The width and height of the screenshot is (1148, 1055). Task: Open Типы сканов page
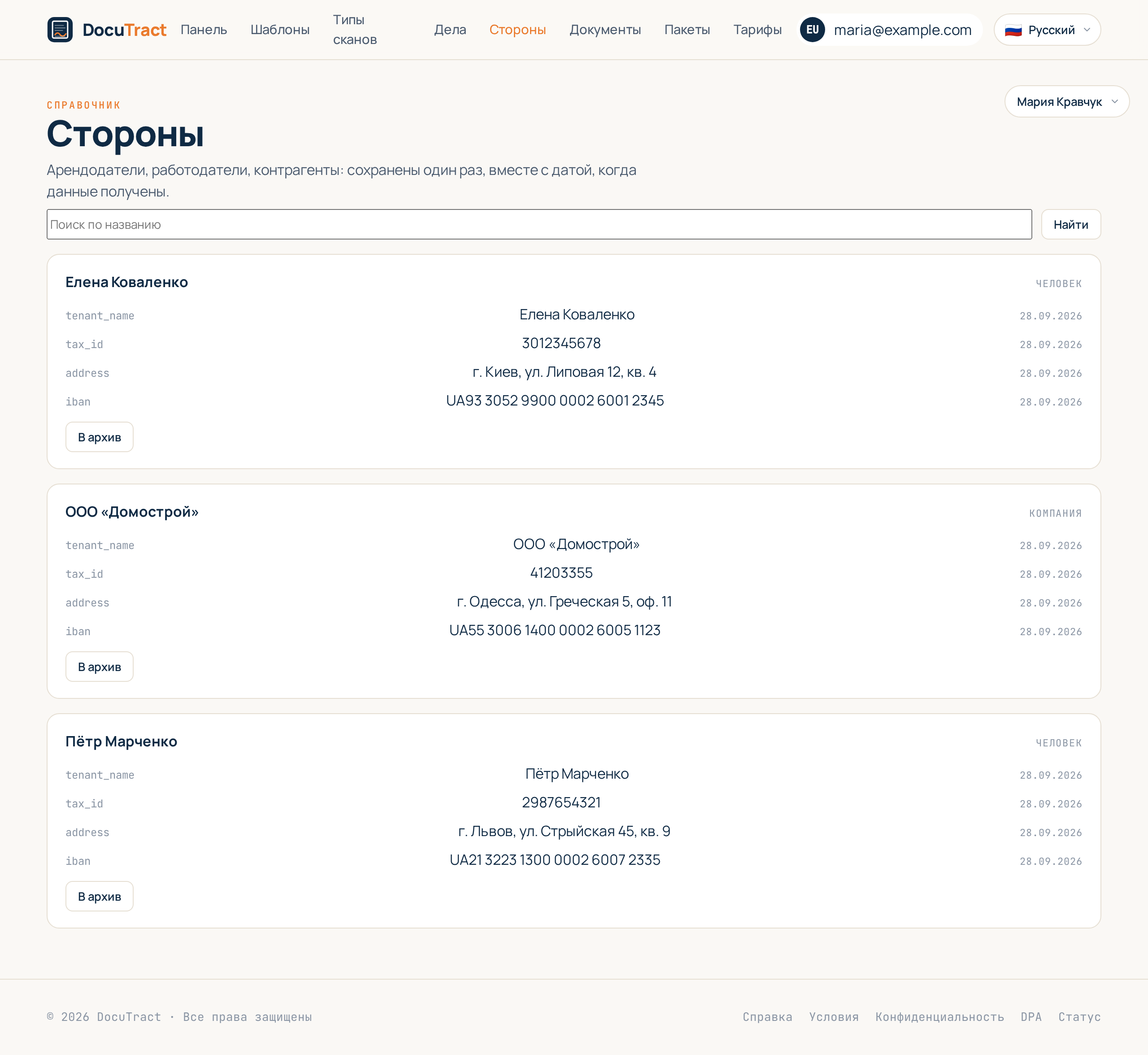point(355,30)
